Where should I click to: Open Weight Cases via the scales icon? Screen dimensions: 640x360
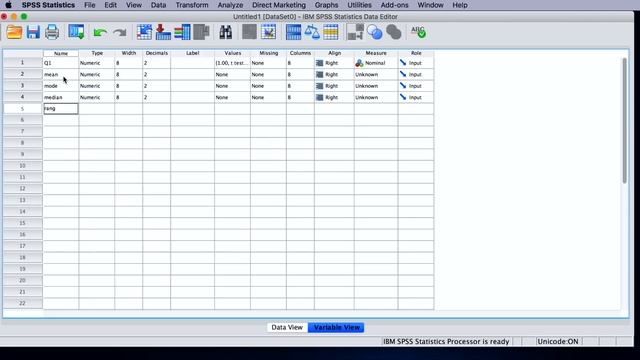[312, 32]
